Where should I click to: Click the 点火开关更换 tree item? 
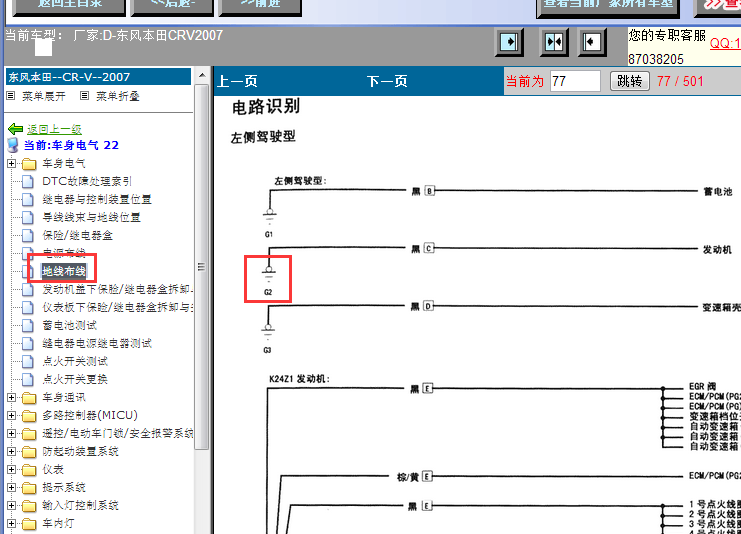(x=75, y=379)
